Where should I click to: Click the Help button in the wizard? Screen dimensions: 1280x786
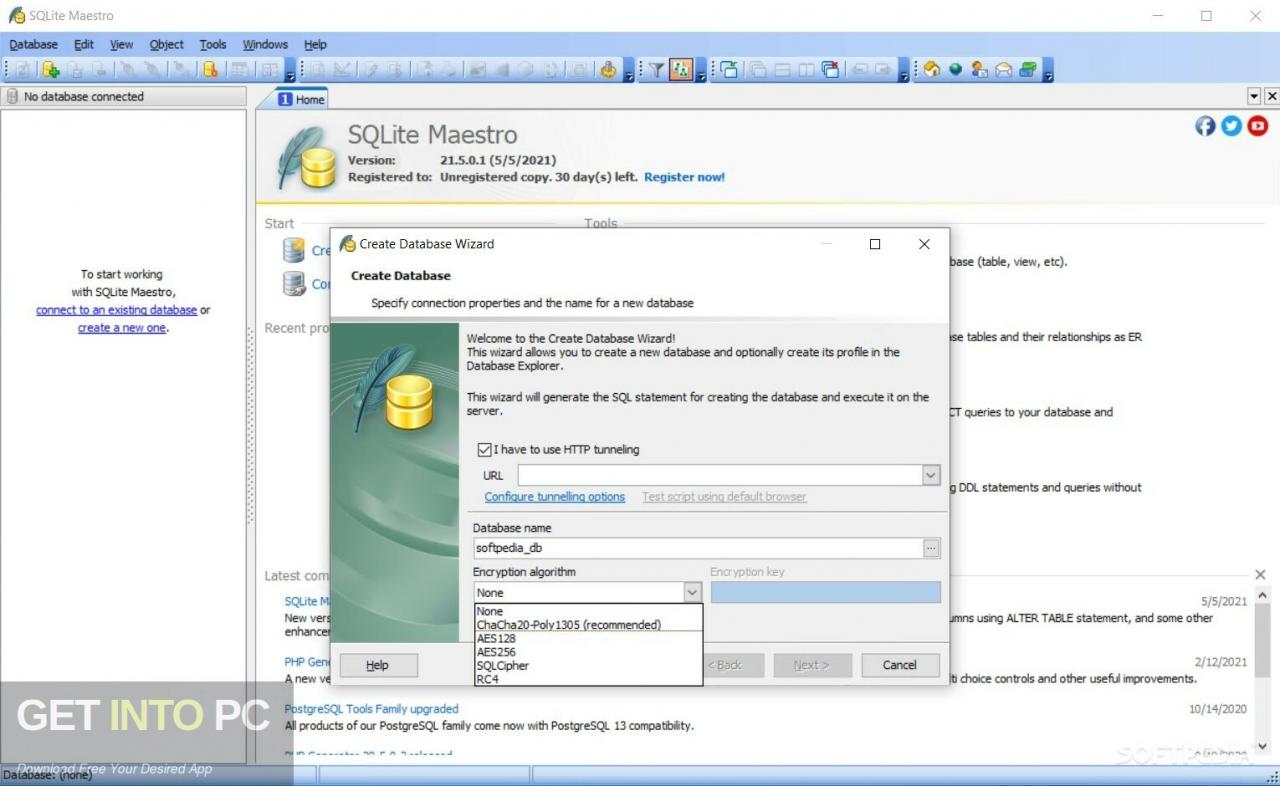377,665
